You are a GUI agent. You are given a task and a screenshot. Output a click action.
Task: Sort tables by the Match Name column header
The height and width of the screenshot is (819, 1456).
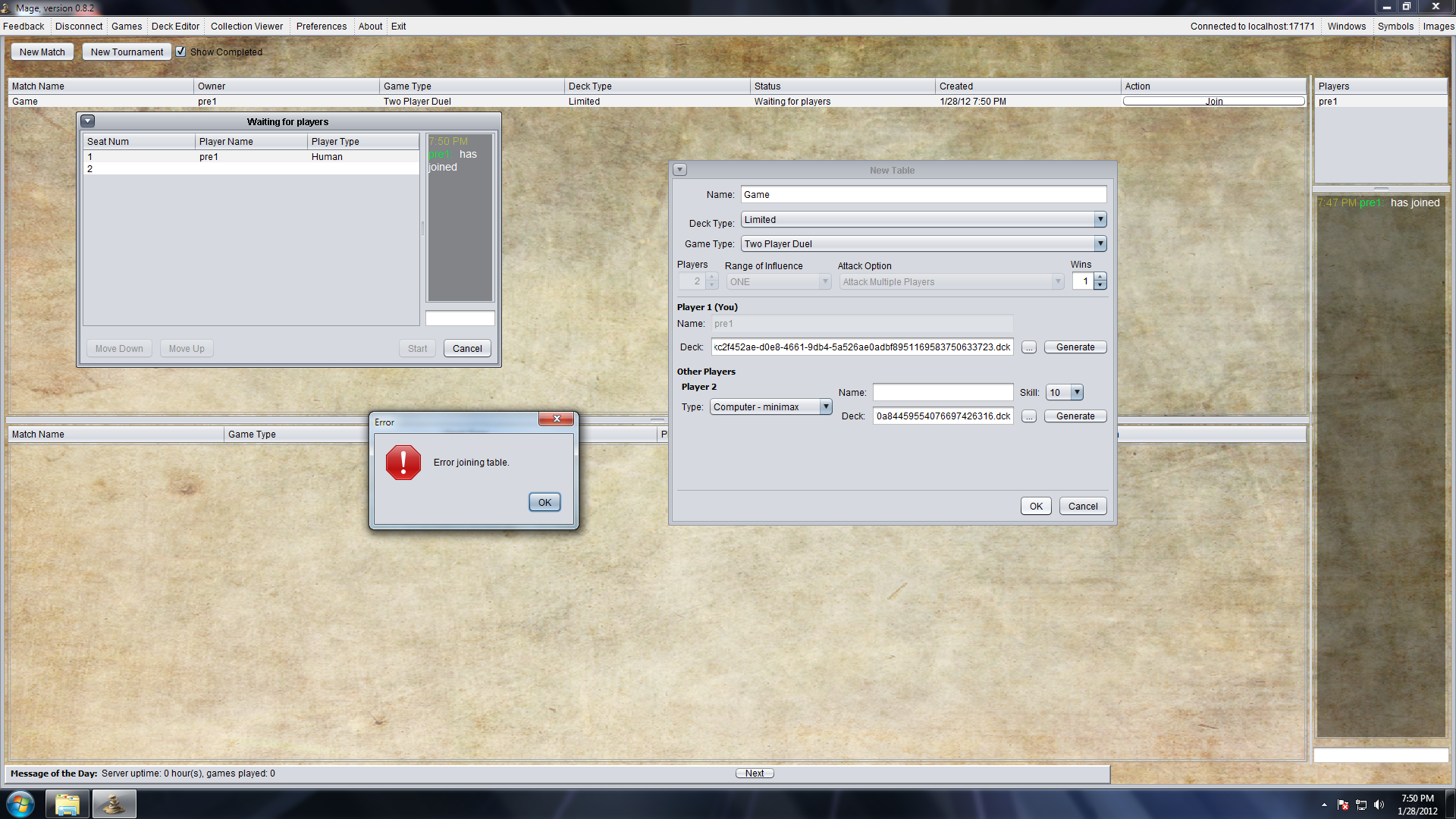(x=100, y=86)
